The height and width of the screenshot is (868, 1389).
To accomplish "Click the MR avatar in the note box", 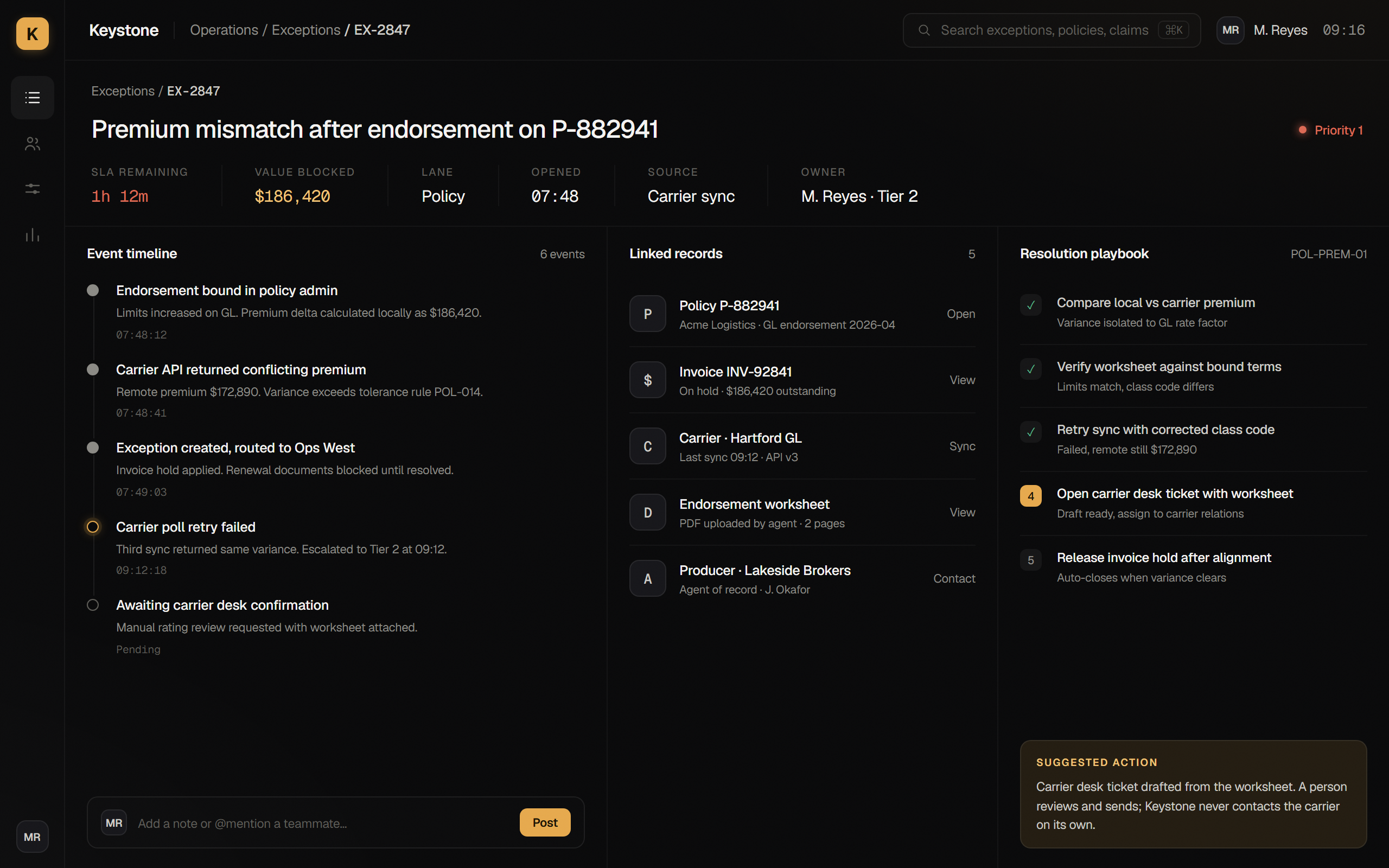I will 113,822.
